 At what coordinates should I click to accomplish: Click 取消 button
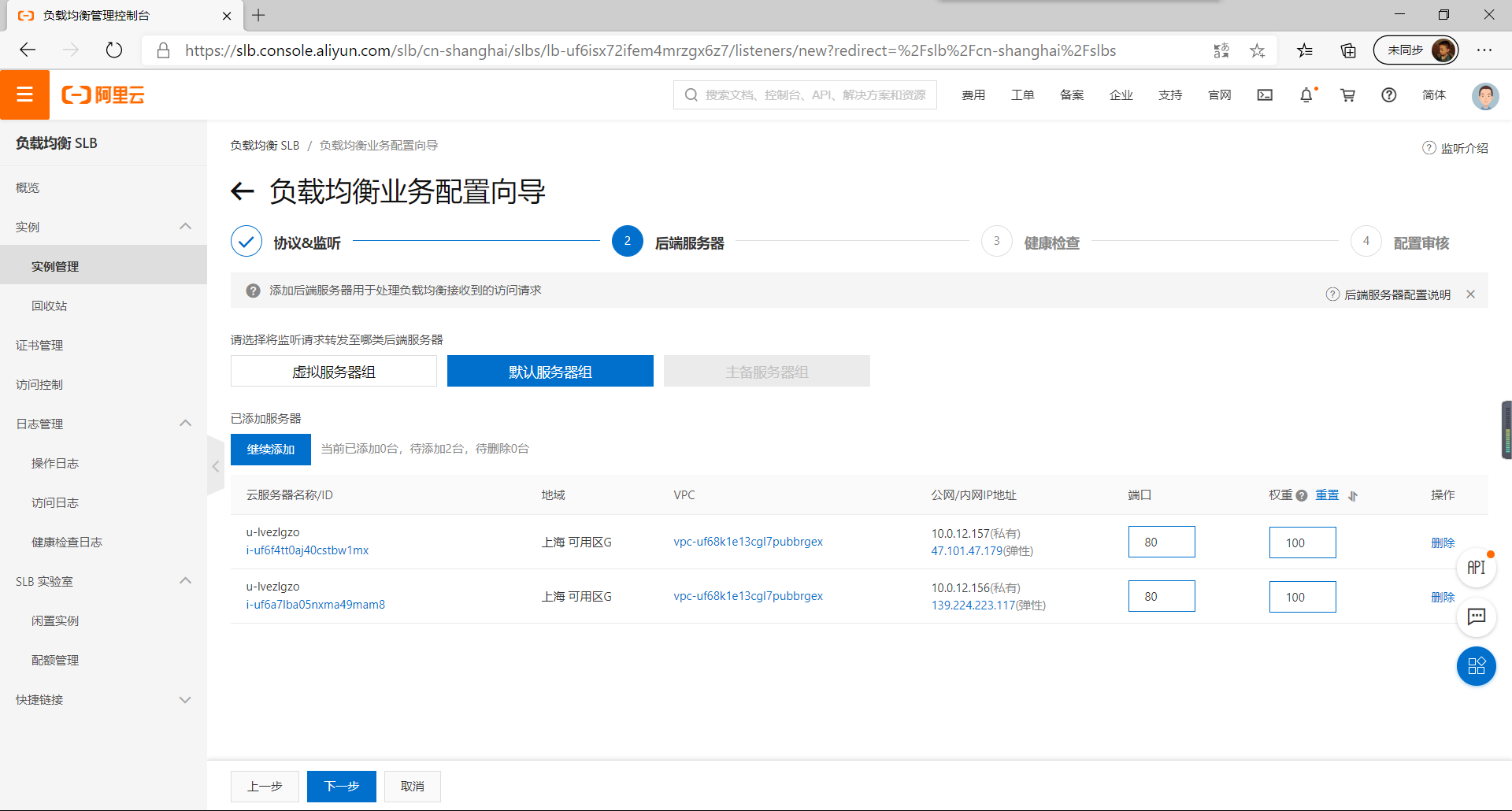[413, 787]
